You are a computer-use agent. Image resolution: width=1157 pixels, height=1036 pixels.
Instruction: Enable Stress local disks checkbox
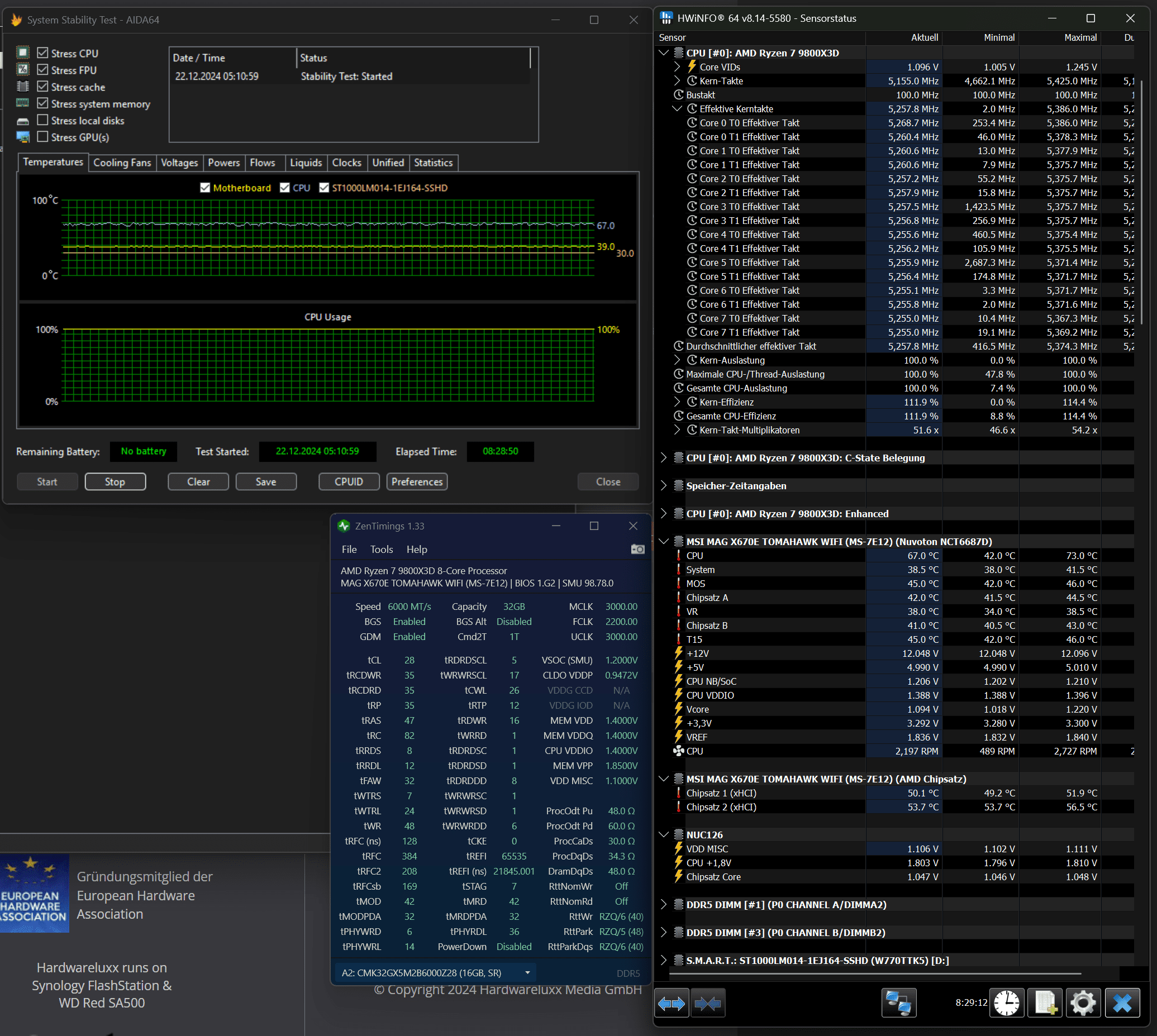42,120
